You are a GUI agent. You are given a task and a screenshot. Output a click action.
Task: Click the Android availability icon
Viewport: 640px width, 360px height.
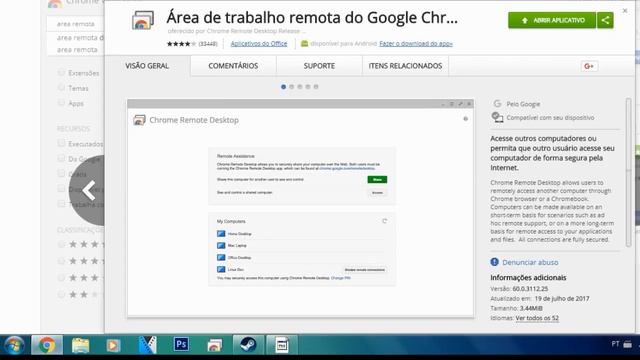tap(304, 43)
